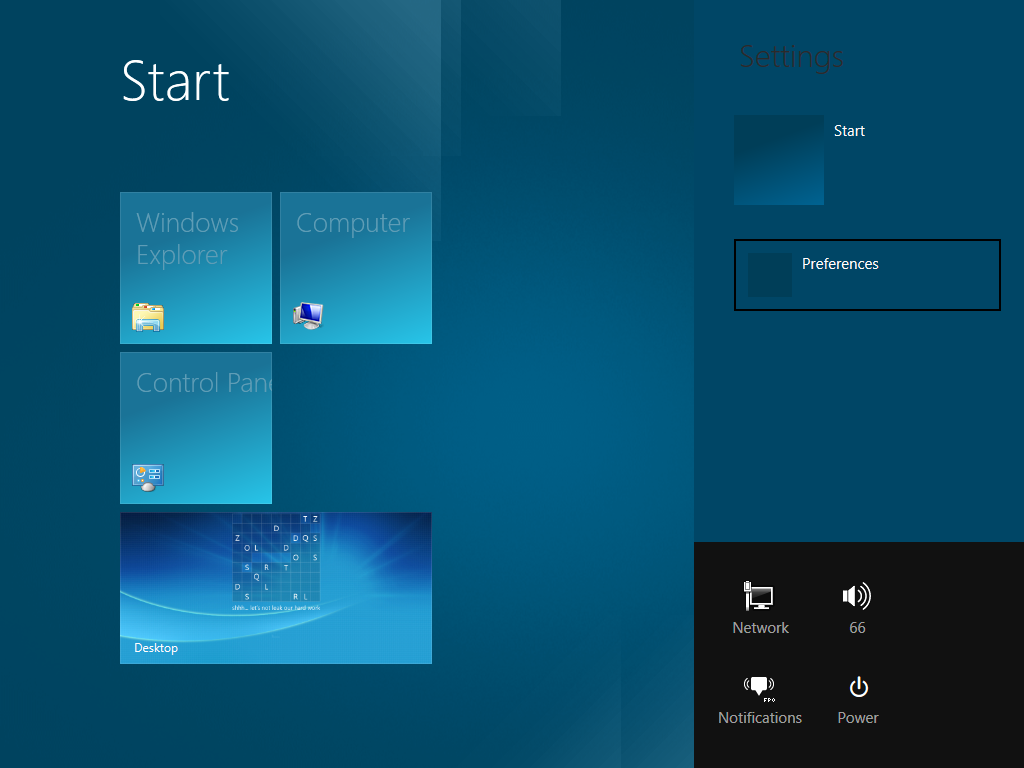Select the Start thumbnail in Settings

pyautogui.click(x=778, y=160)
